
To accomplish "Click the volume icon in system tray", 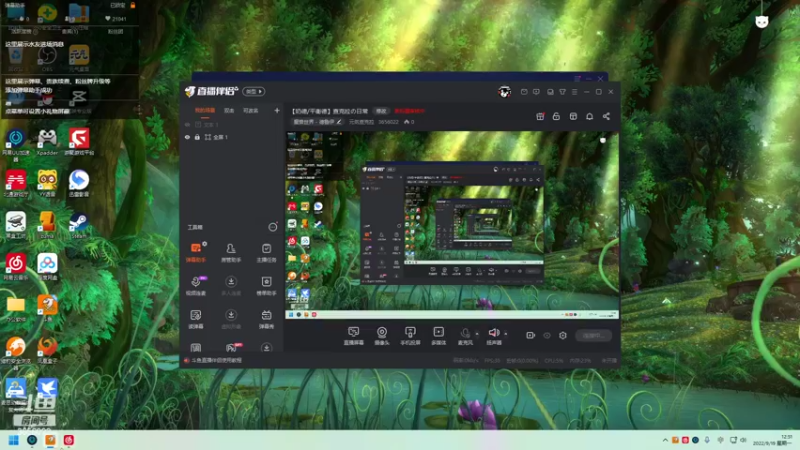I will click(743, 440).
